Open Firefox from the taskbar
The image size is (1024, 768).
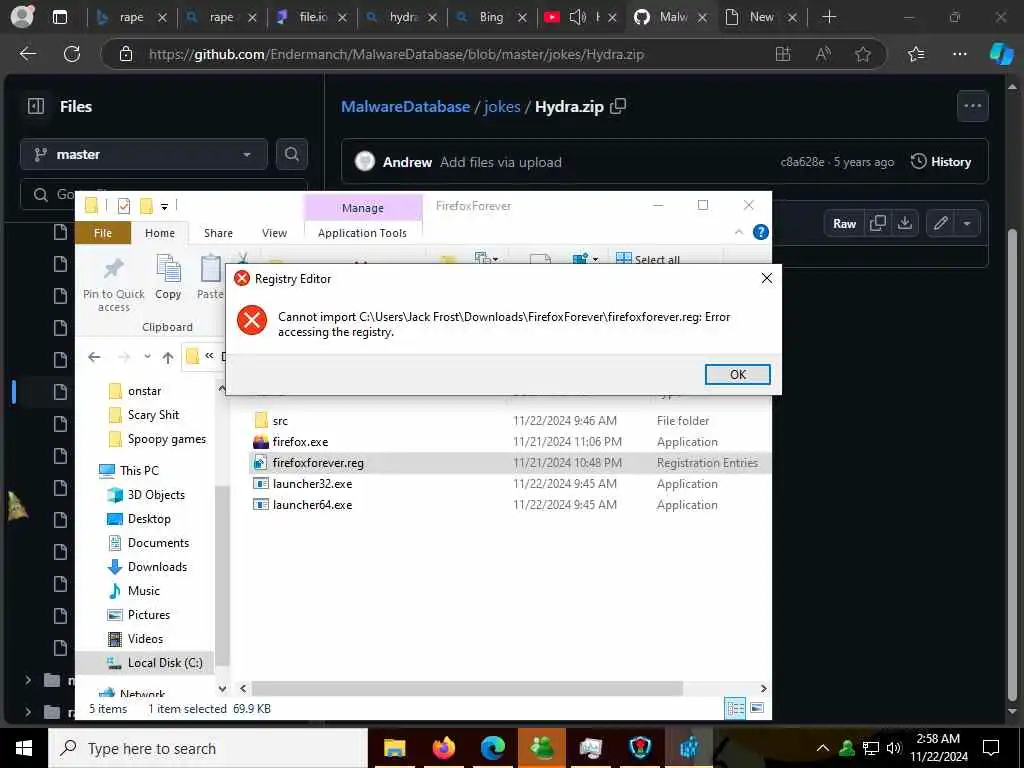[x=443, y=748]
